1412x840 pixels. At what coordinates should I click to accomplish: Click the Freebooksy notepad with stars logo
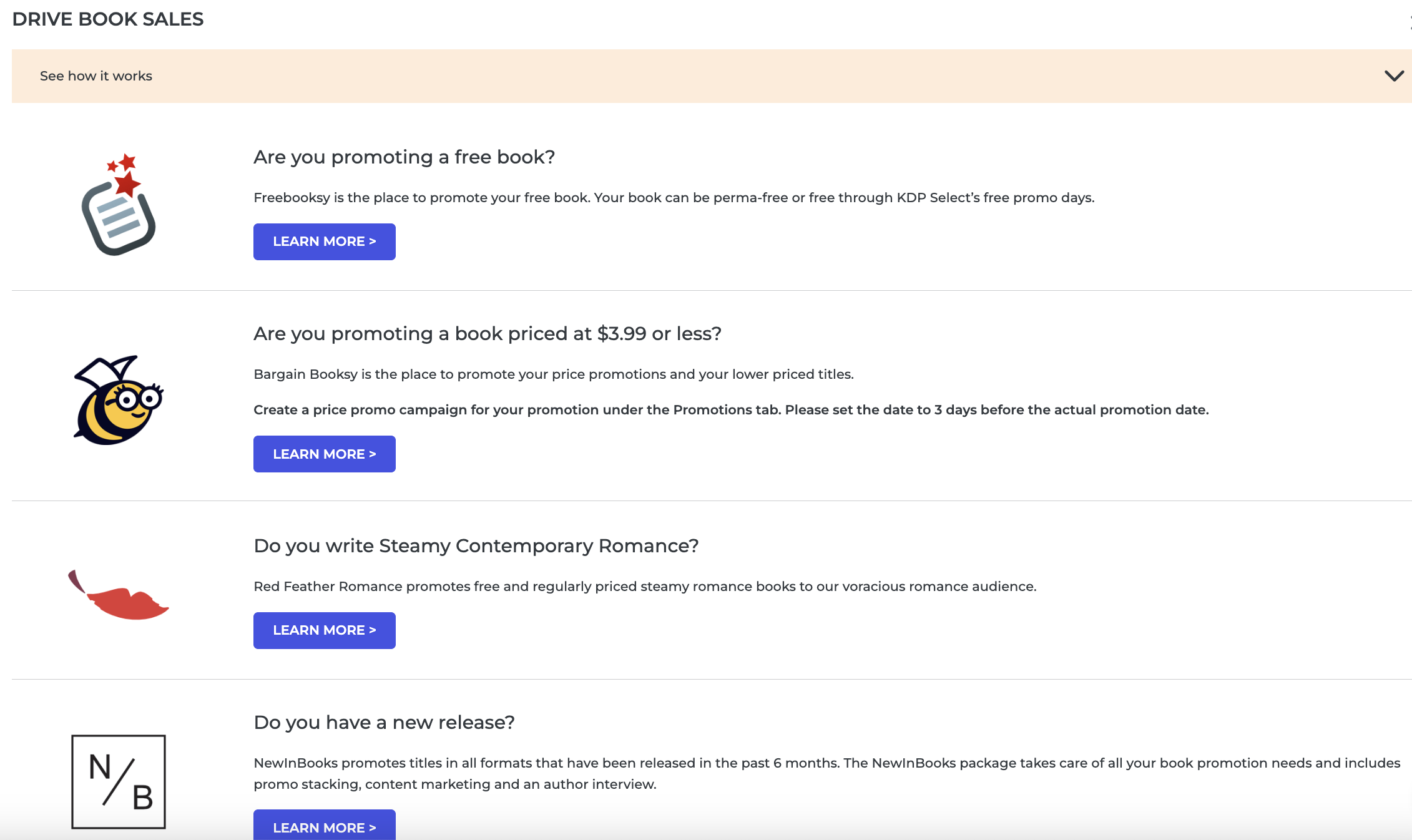[x=119, y=205]
